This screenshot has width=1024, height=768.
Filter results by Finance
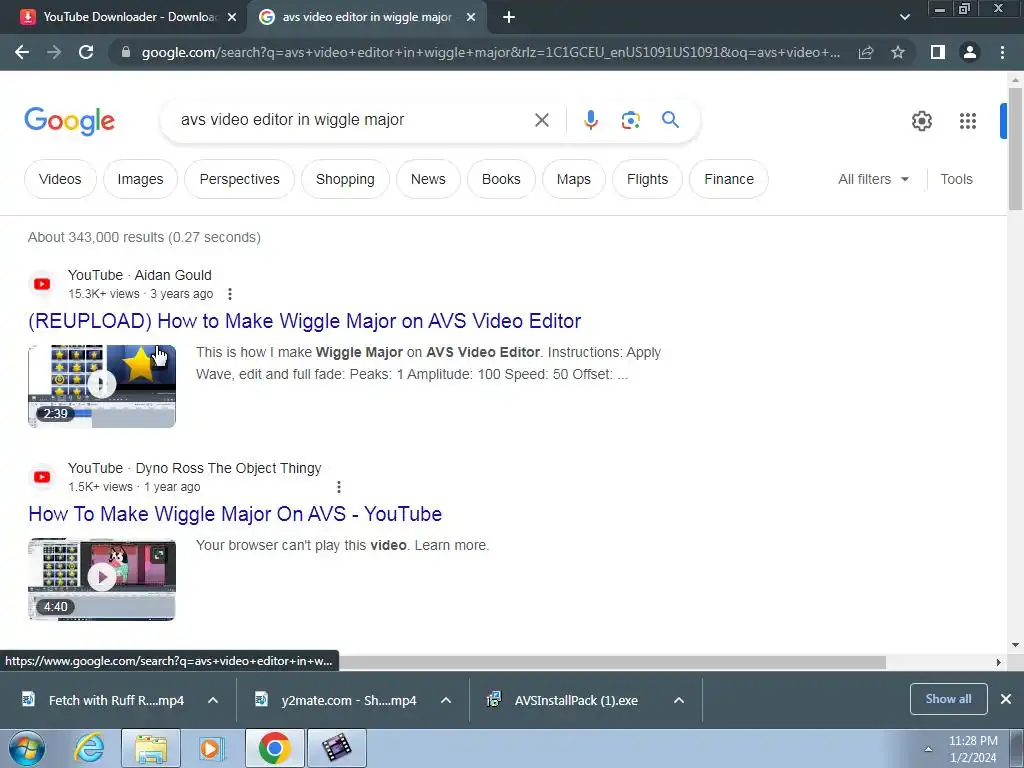tap(729, 179)
